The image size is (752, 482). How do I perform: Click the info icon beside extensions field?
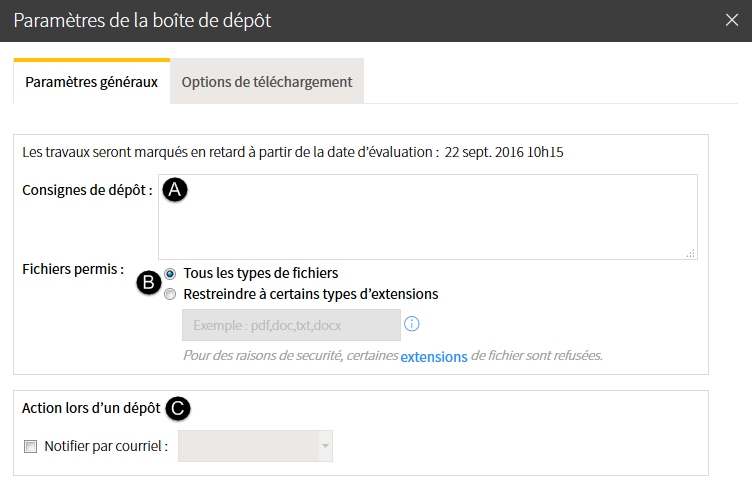[411, 324]
